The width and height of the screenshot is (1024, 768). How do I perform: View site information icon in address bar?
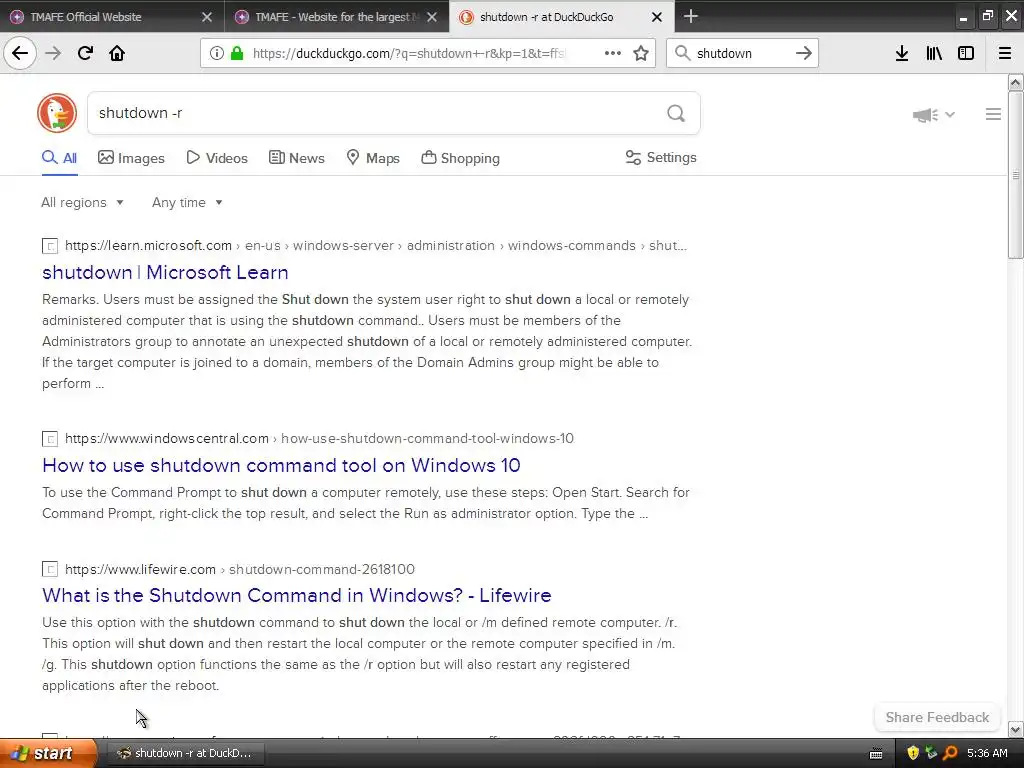(216, 54)
